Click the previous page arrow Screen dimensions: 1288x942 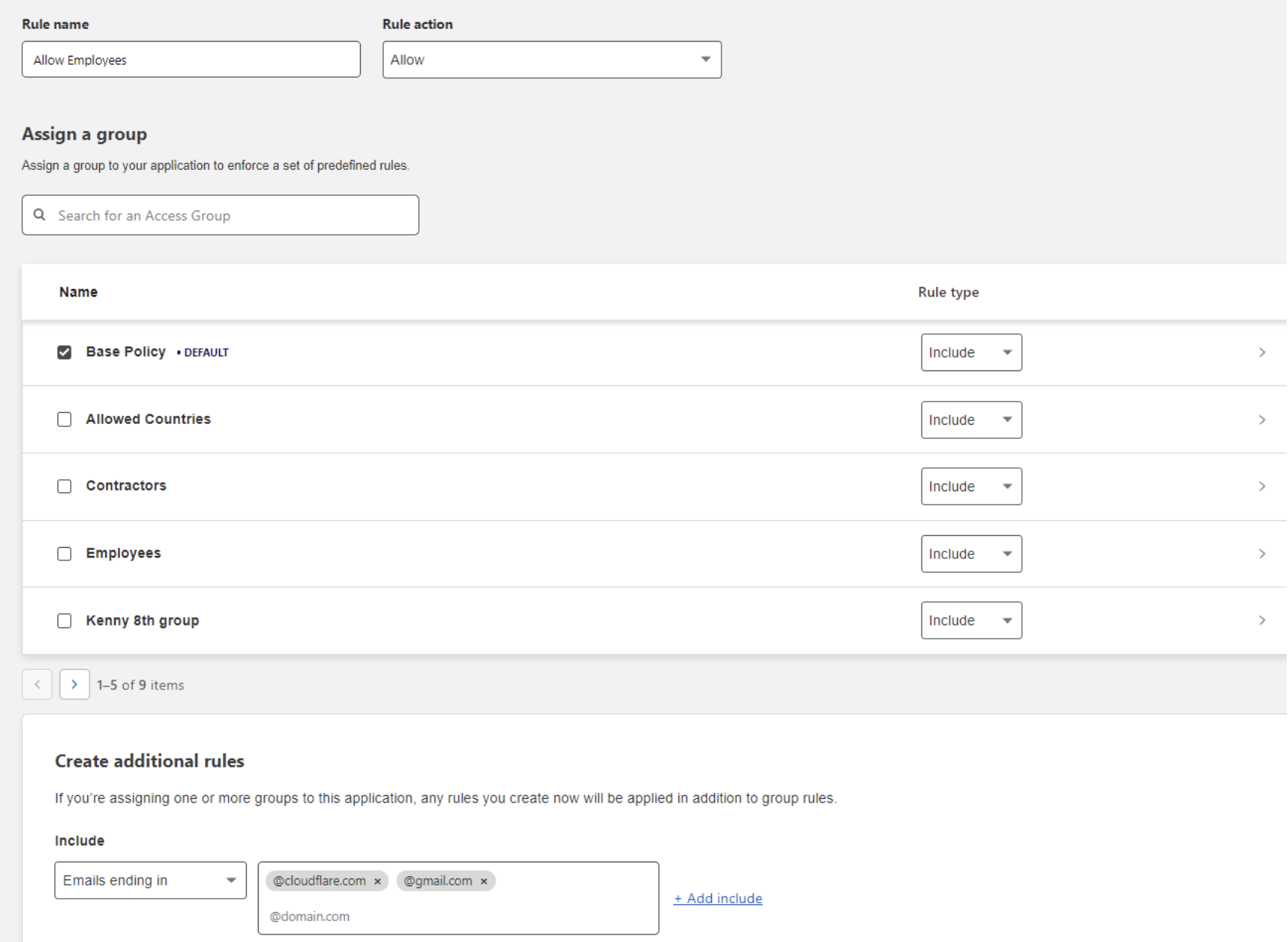[37, 684]
